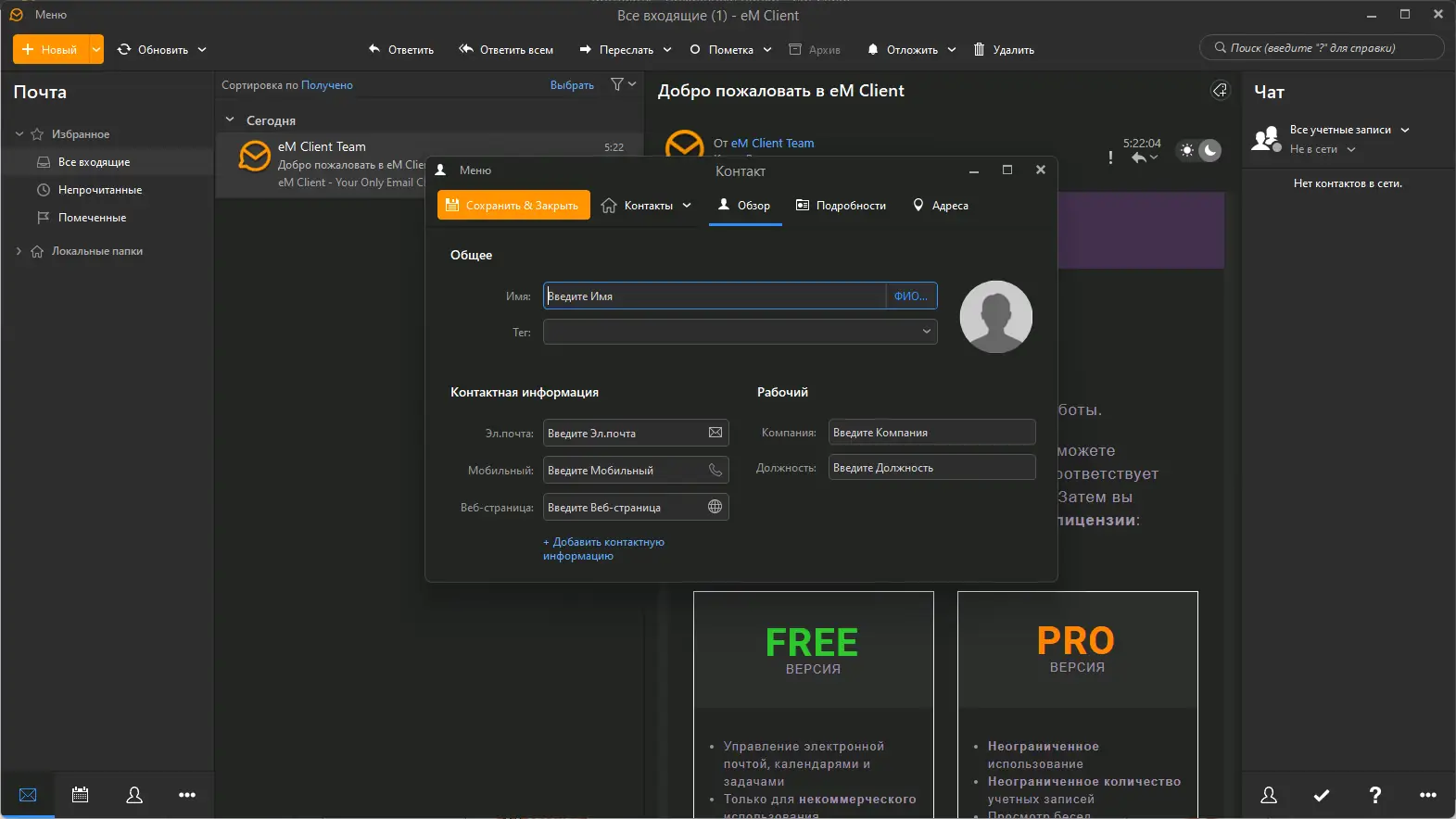The image size is (1456, 819).
Task: Click the Выбрать link in message list
Action: [x=572, y=85]
